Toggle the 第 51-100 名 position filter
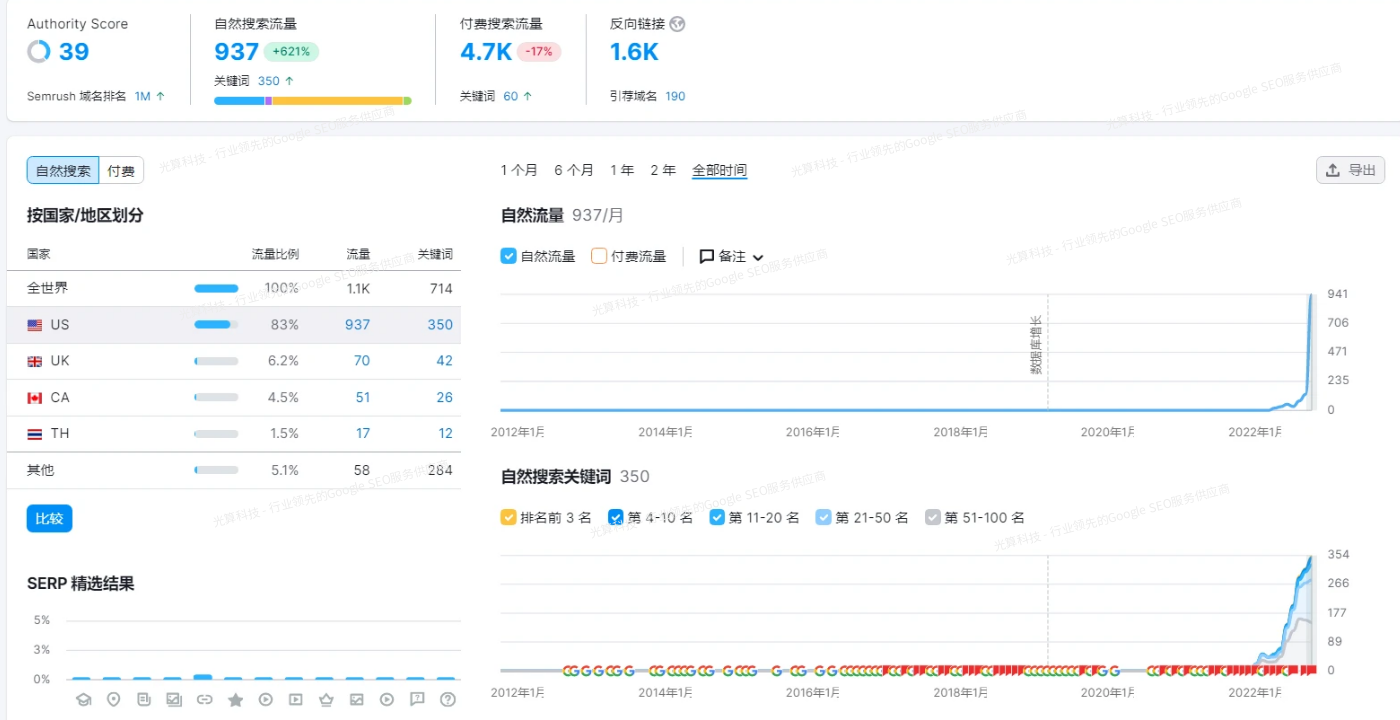 coord(933,517)
